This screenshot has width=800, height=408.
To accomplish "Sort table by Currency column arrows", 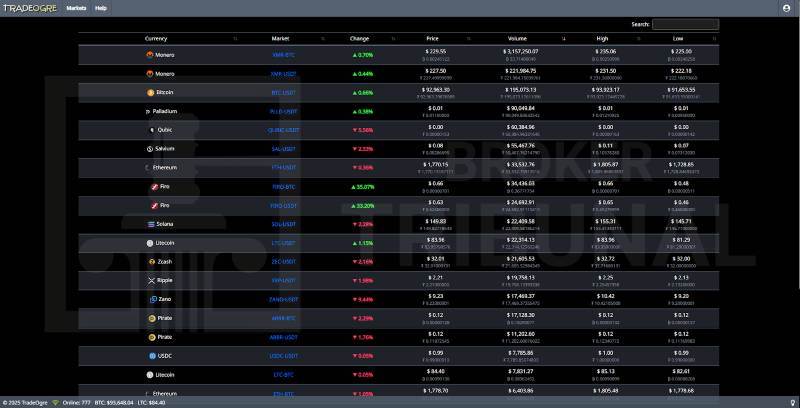I will (235, 39).
